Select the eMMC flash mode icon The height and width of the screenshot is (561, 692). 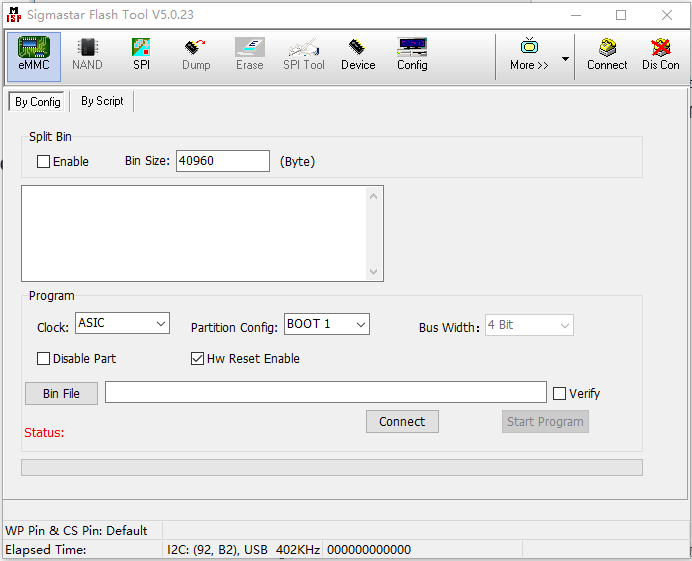pyautogui.click(x=34, y=55)
